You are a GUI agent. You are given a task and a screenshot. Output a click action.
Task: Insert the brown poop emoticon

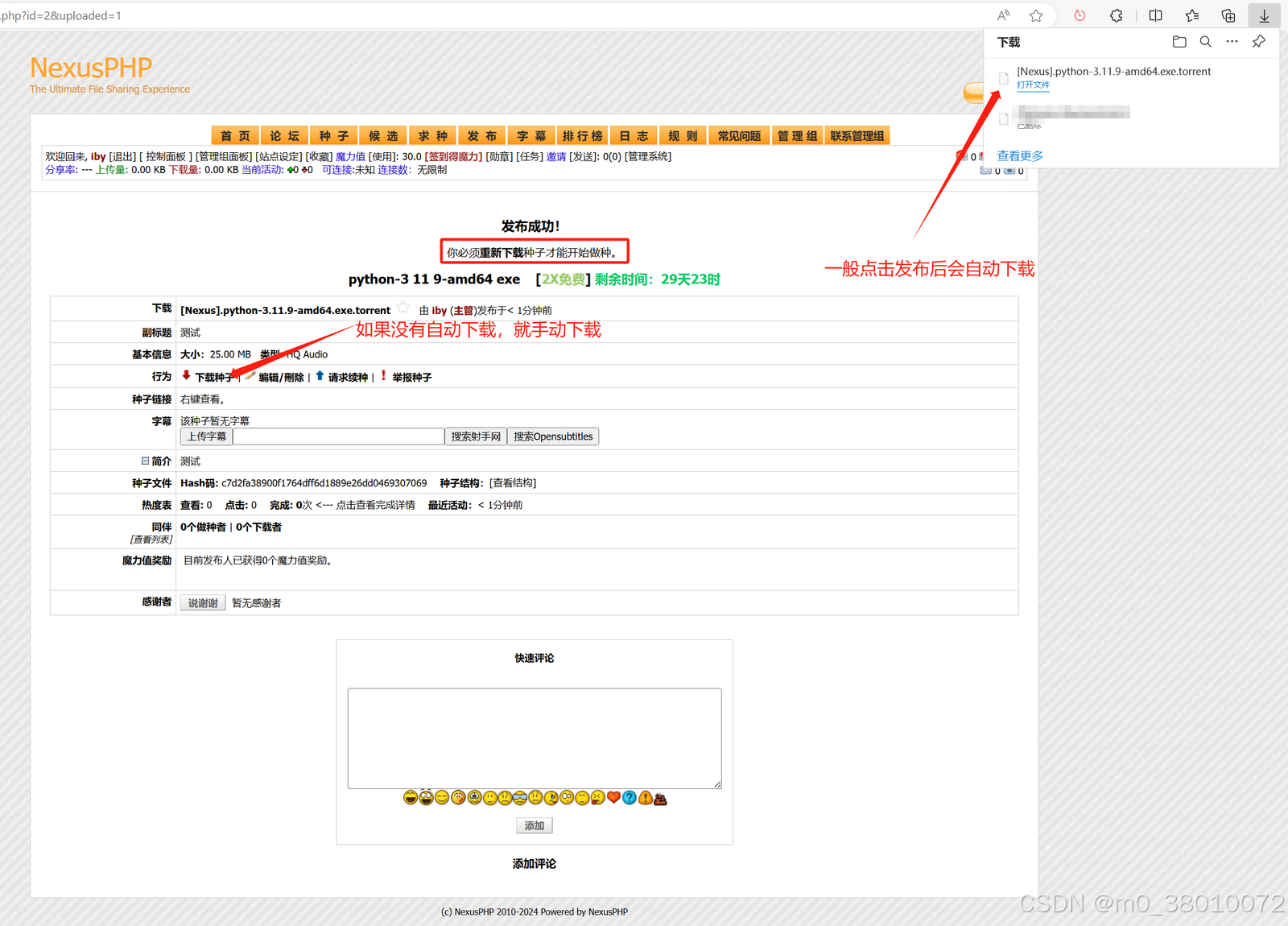[660, 798]
